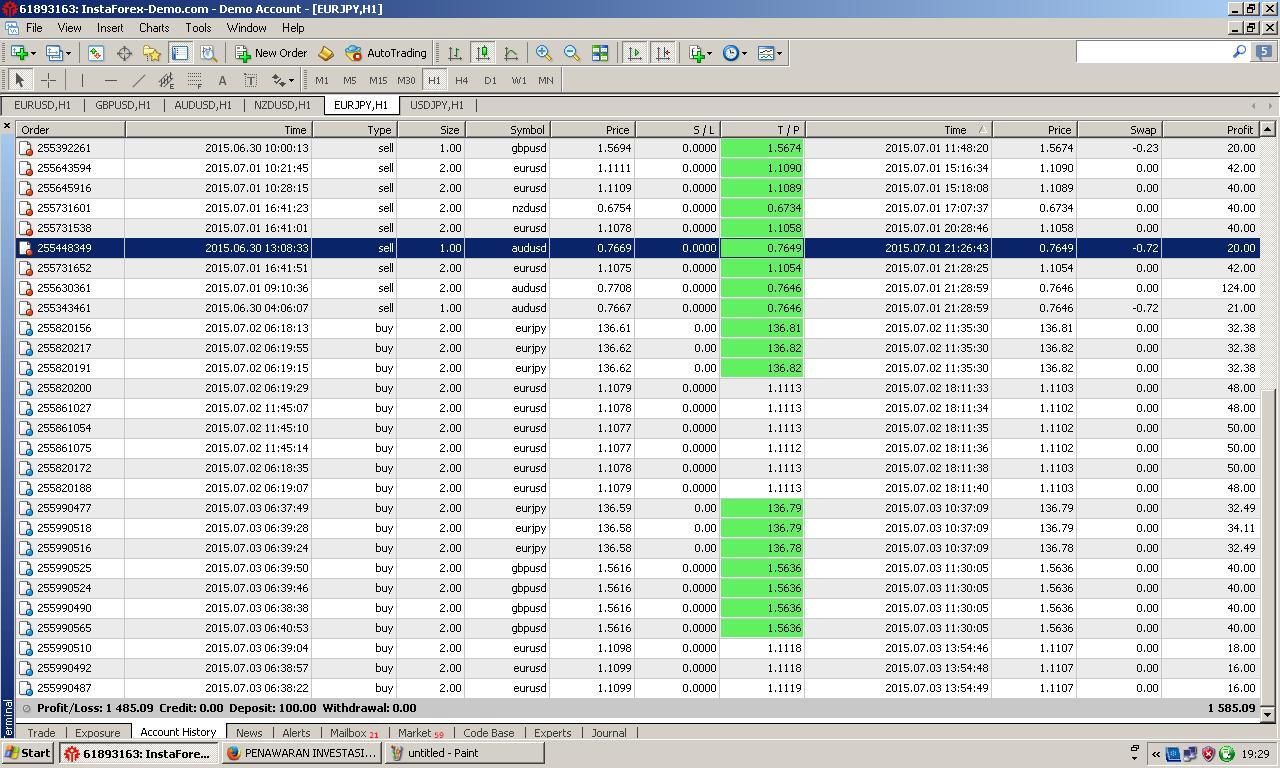Open the Profiles toolbar button

[x=54, y=53]
